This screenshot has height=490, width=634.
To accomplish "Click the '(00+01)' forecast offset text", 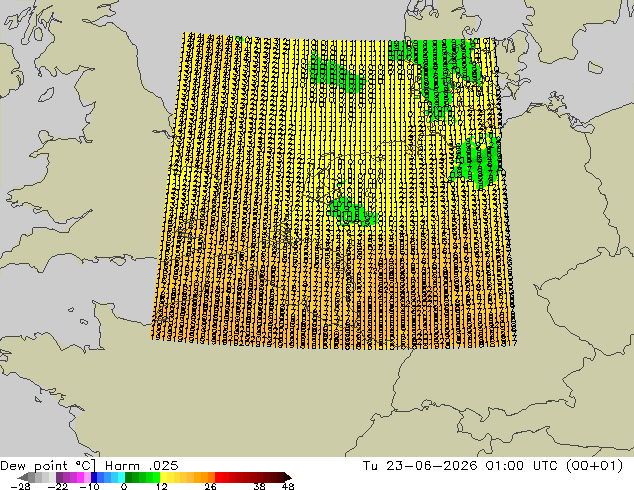I will coord(594,466).
